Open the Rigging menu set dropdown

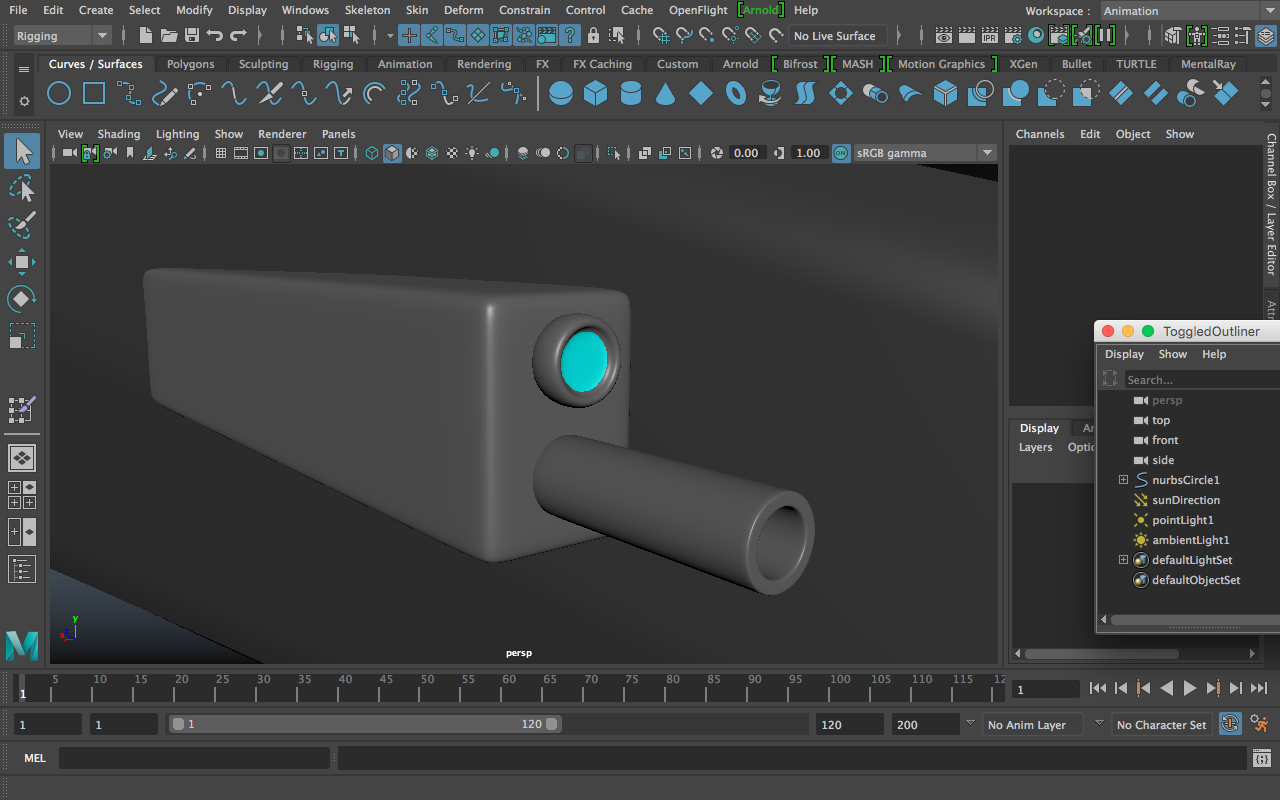(x=62, y=36)
